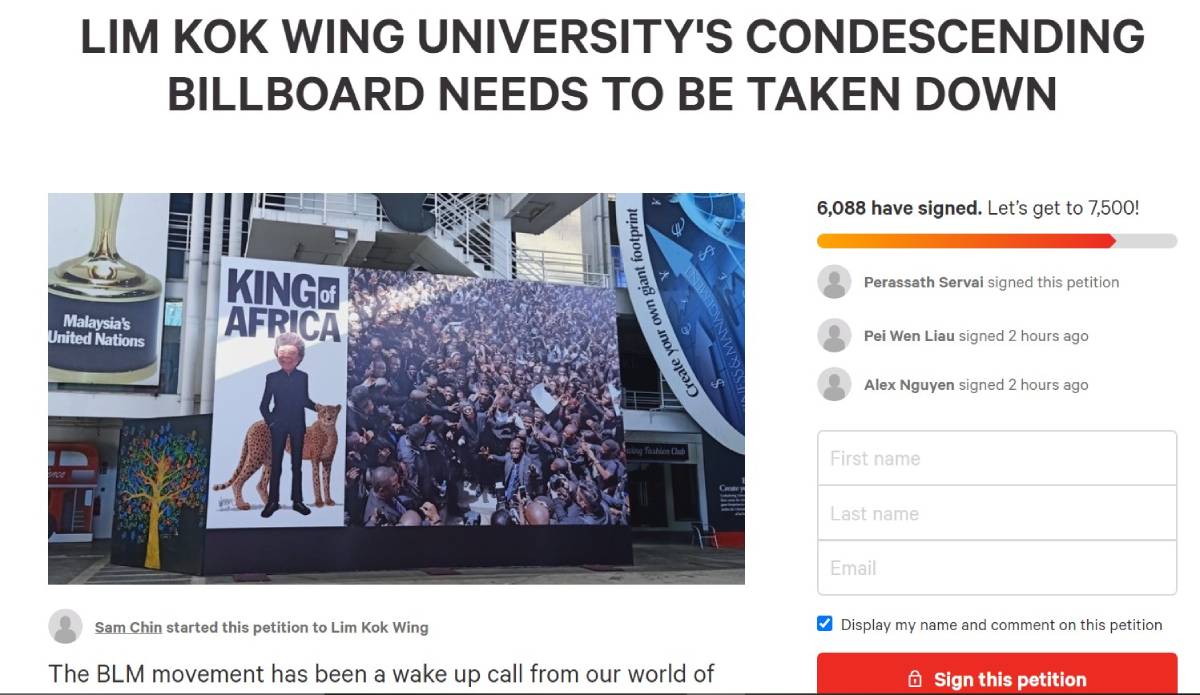Open Sam Chin's profile link

pos(128,627)
